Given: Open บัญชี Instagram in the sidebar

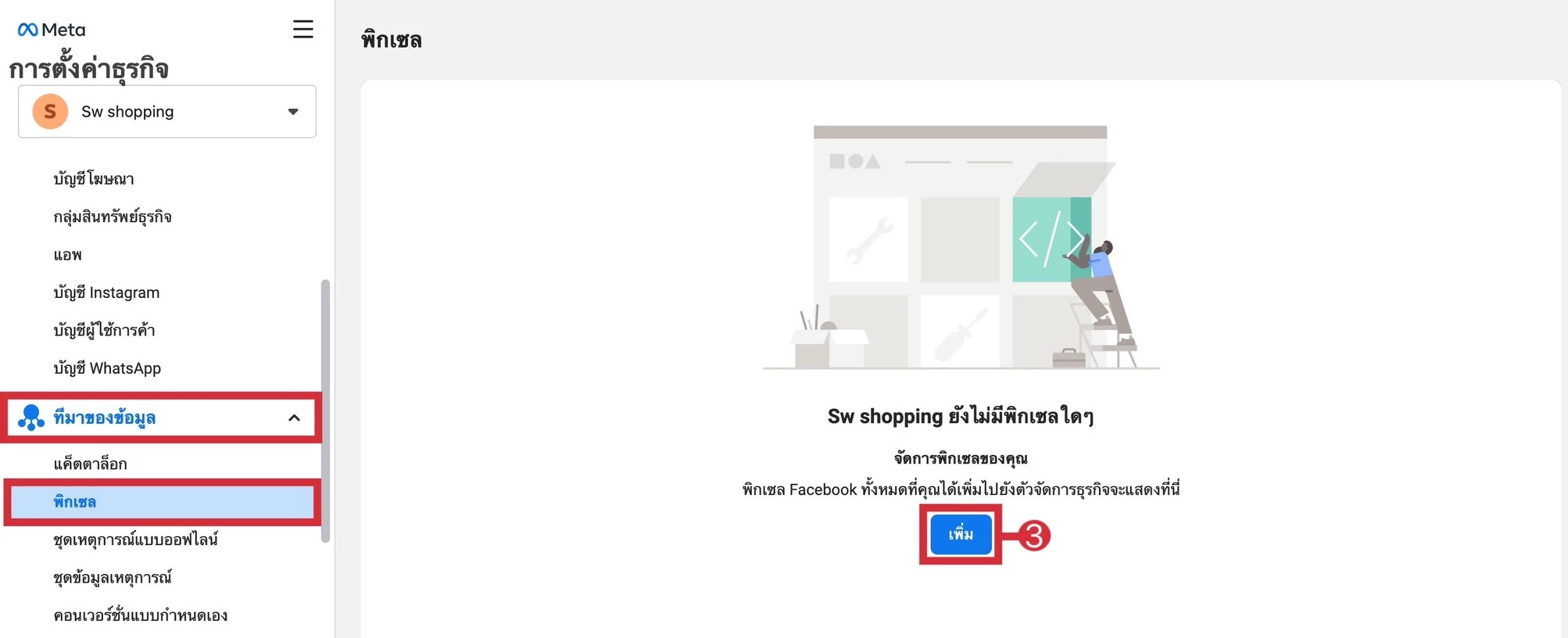Looking at the screenshot, I should click(x=106, y=292).
